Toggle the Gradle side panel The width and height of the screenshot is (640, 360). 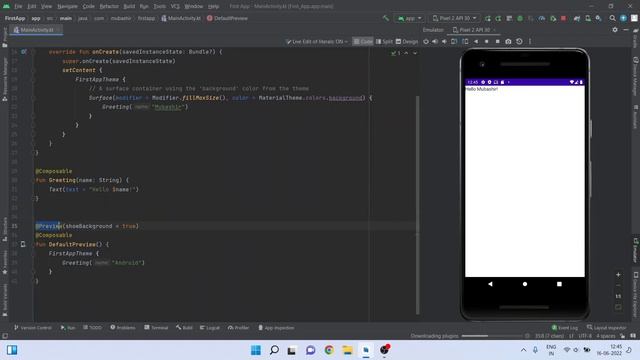(x=636, y=39)
